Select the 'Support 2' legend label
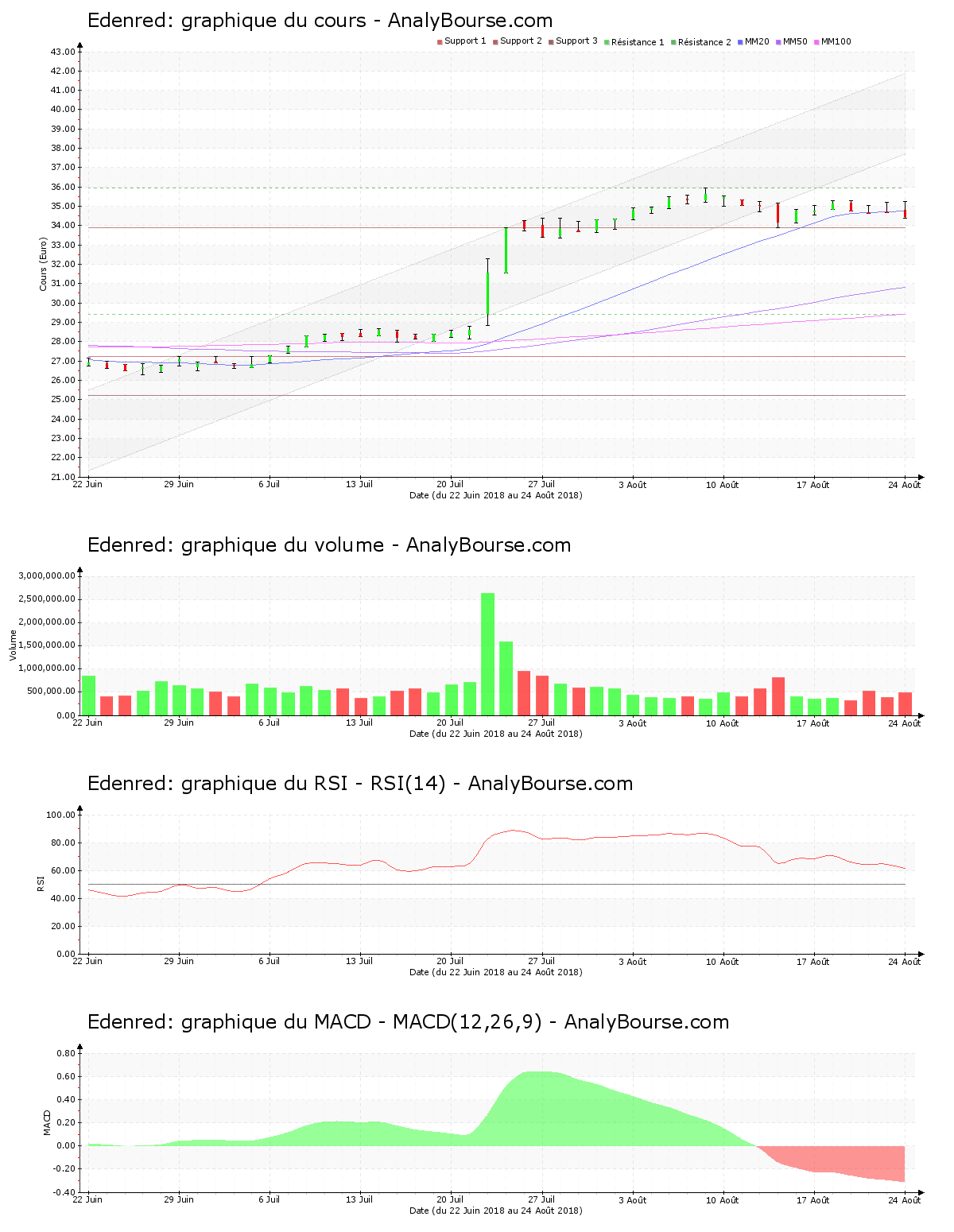 click(521, 41)
